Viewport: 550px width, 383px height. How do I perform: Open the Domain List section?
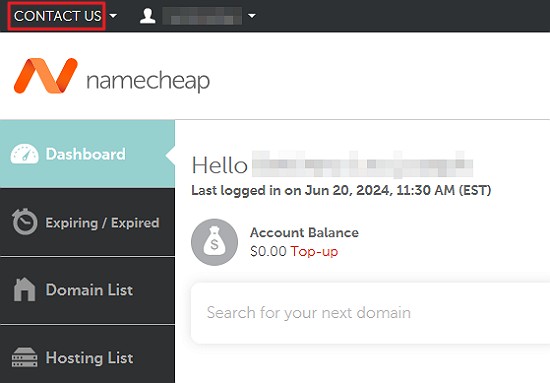coord(87,290)
